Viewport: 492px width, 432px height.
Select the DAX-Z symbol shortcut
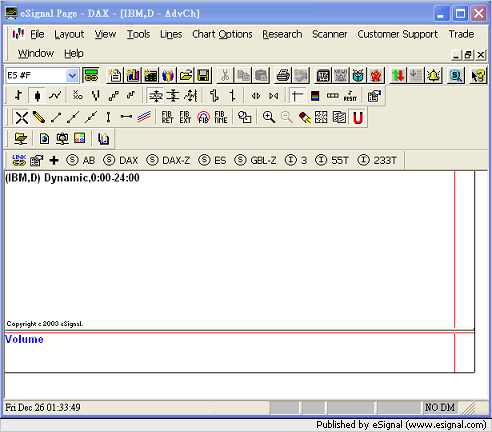click(168, 160)
